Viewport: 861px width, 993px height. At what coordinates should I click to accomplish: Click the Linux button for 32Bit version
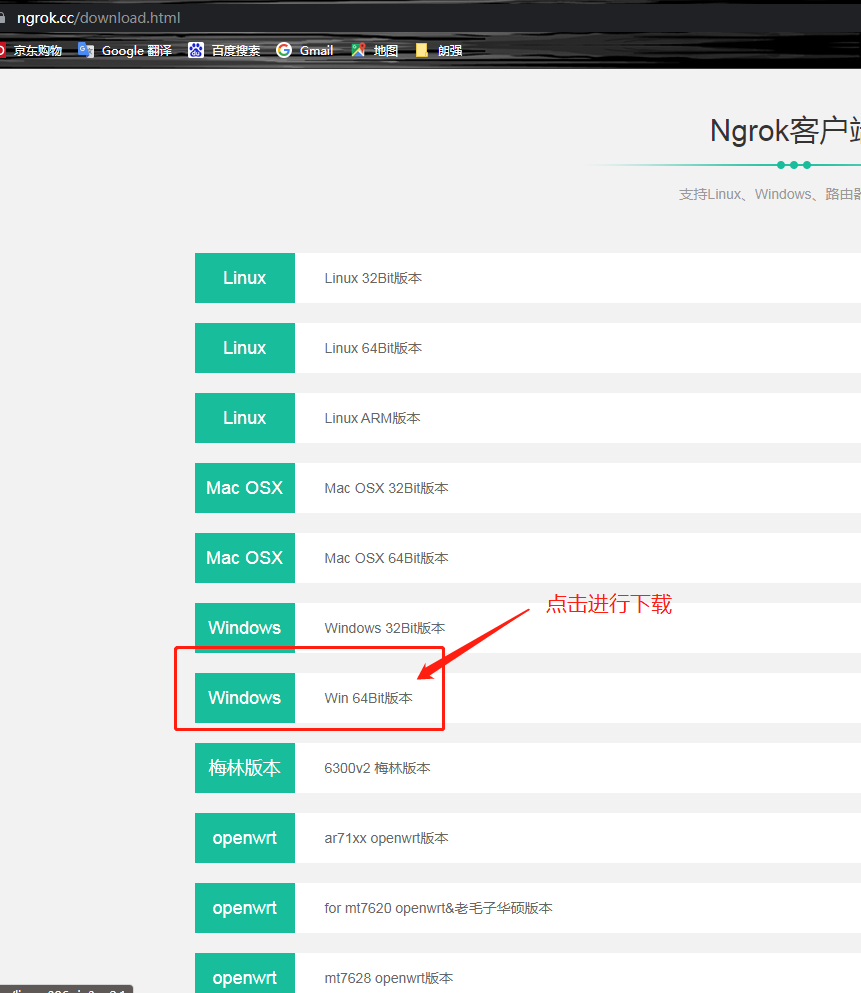244,278
